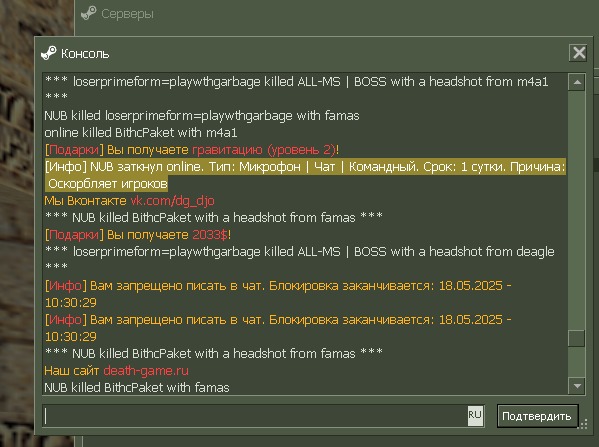599x447 pixels.
Task: Click the Steam icon beside Консоль title
Action: tap(49, 53)
